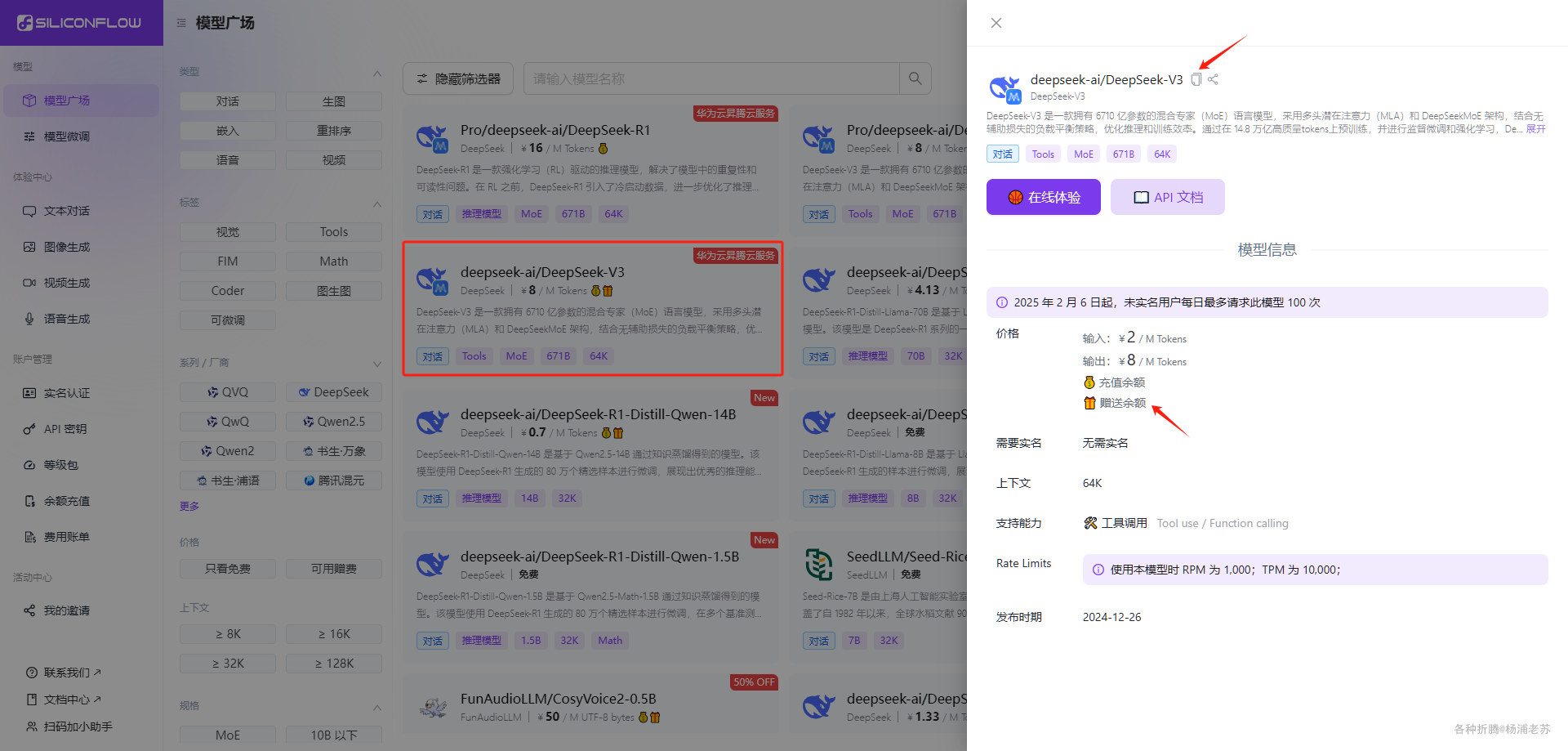Image resolution: width=1568 pixels, height=751 pixels.
Task: Enable the 视觉 tag filter
Action: (x=228, y=232)
